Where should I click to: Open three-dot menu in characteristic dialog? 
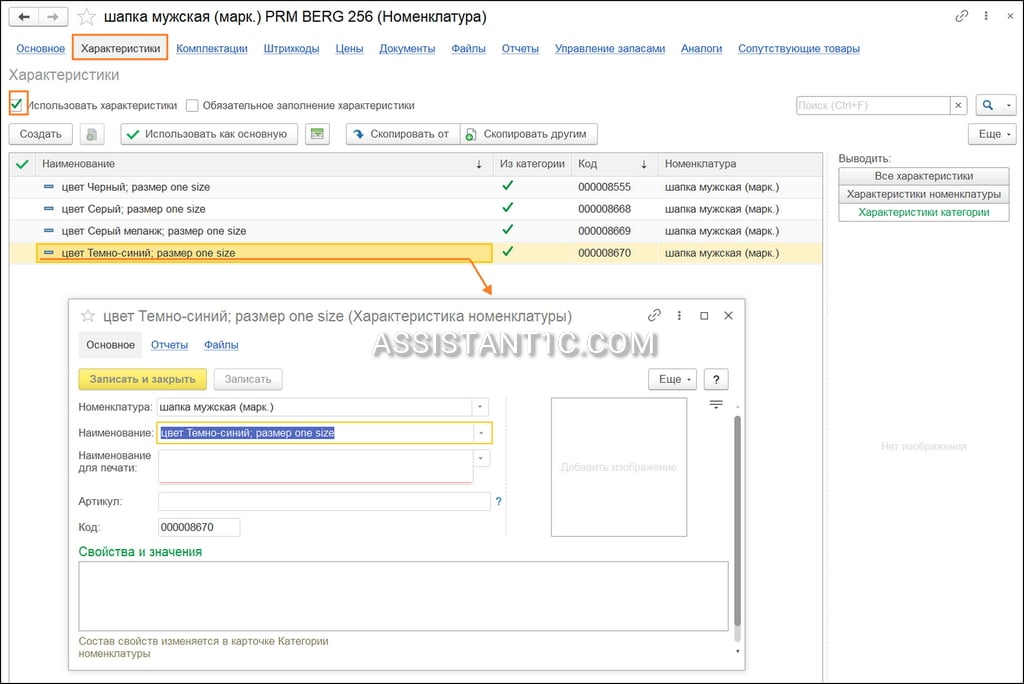[679, 316]
